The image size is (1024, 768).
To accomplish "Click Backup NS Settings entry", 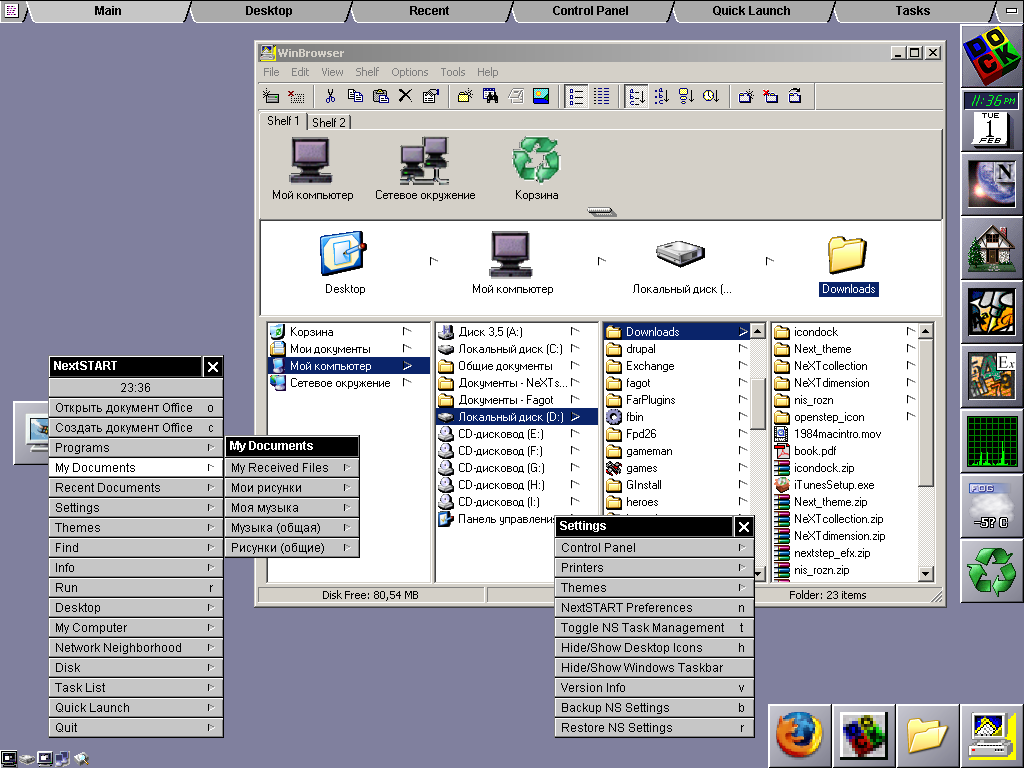I will [654, 708].
